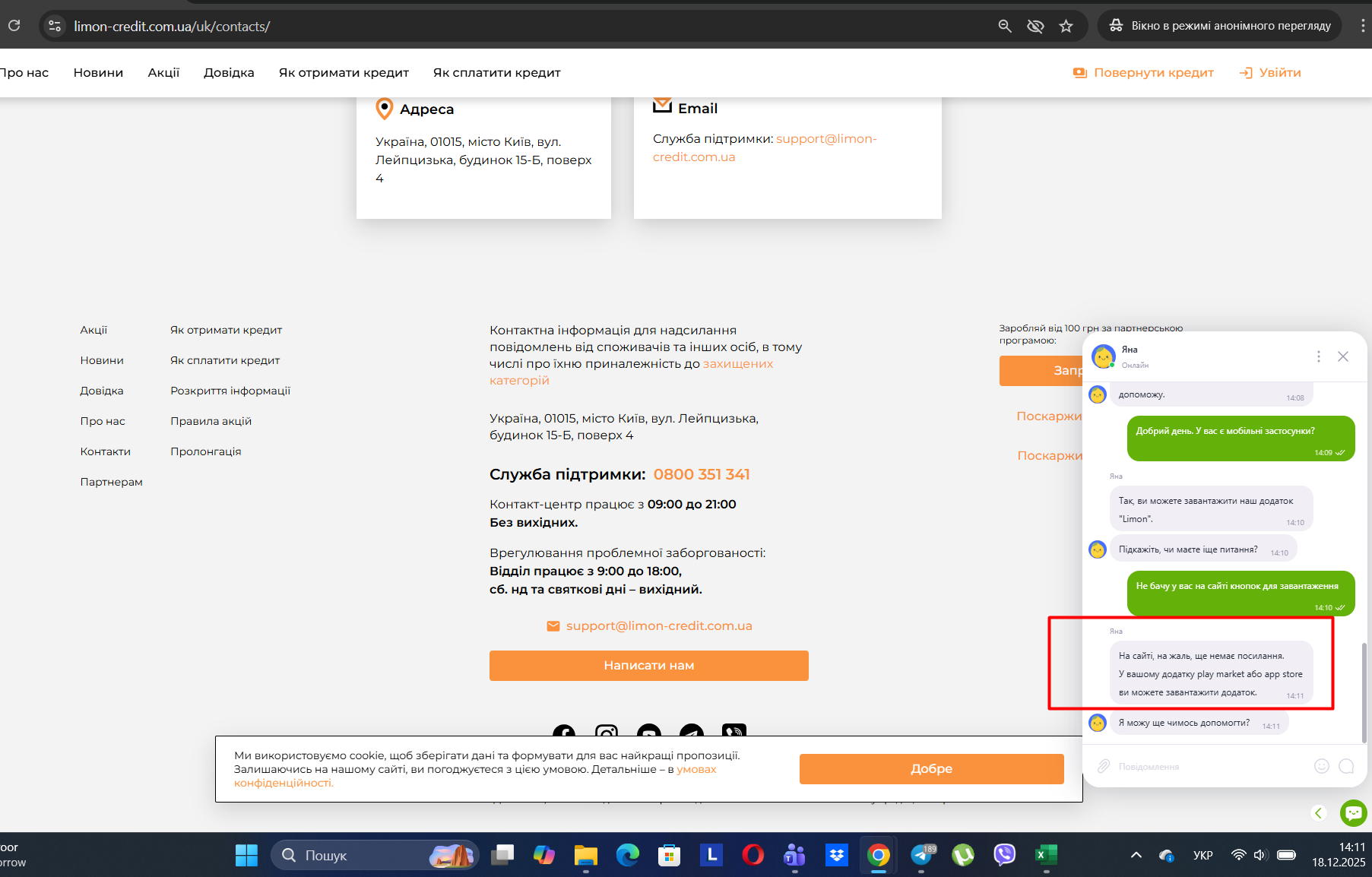The height and width of the screenshot is (877, 1372).
Task: Open footer link Розкриття інформації
Action: point(230,391)
